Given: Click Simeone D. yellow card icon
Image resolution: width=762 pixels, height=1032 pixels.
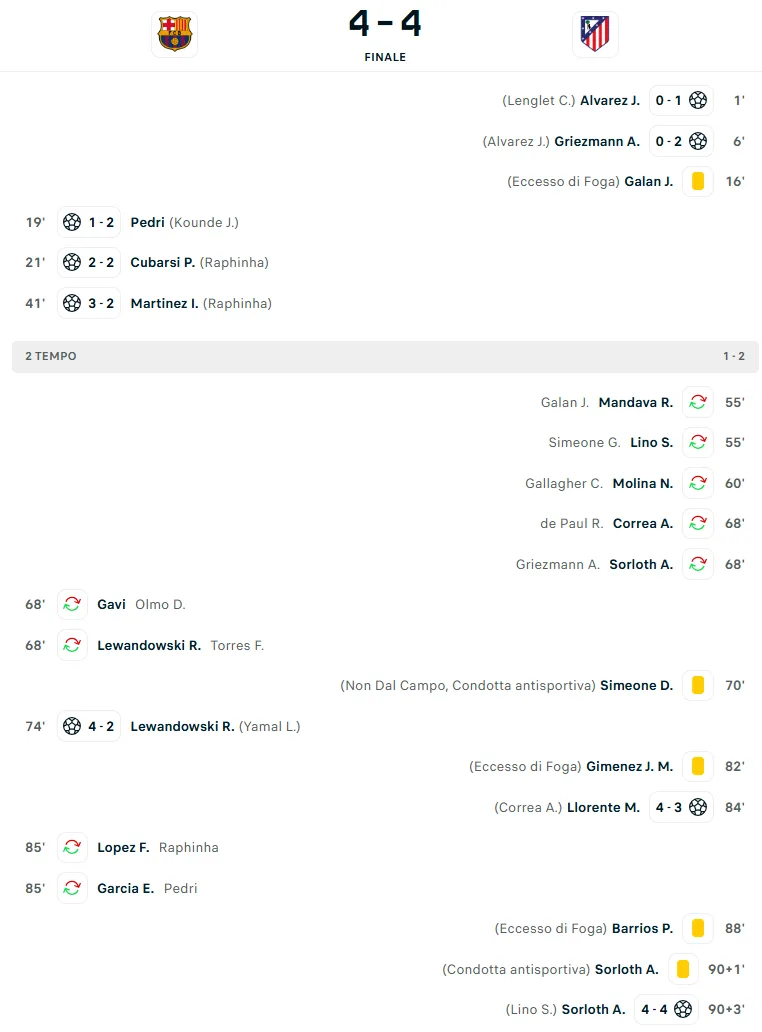Looking at the screenshot, I should pyautogui.click(x=698, y=685).
